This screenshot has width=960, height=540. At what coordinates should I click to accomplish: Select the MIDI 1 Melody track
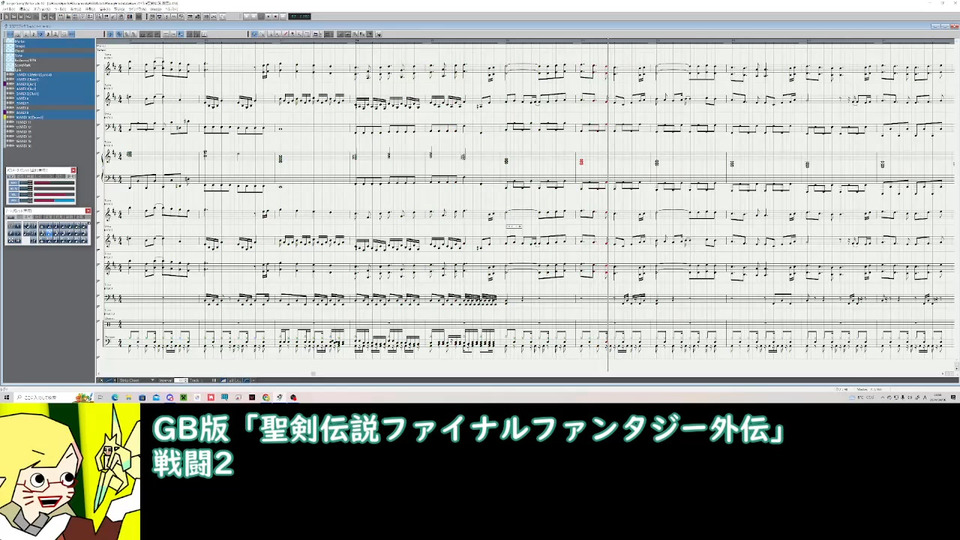pos(50,75)
